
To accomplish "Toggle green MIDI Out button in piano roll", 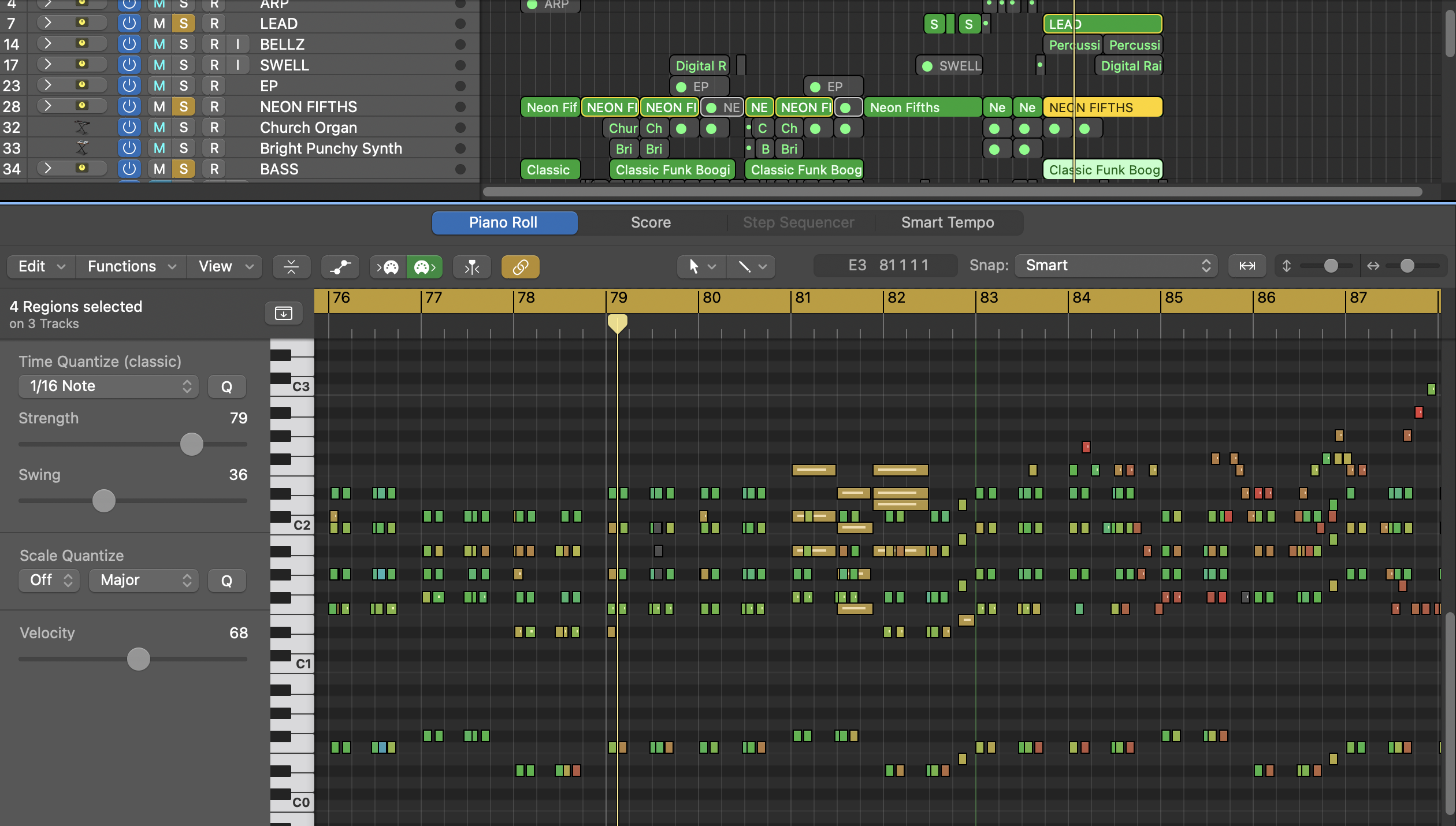I will (x=425, y=266).
